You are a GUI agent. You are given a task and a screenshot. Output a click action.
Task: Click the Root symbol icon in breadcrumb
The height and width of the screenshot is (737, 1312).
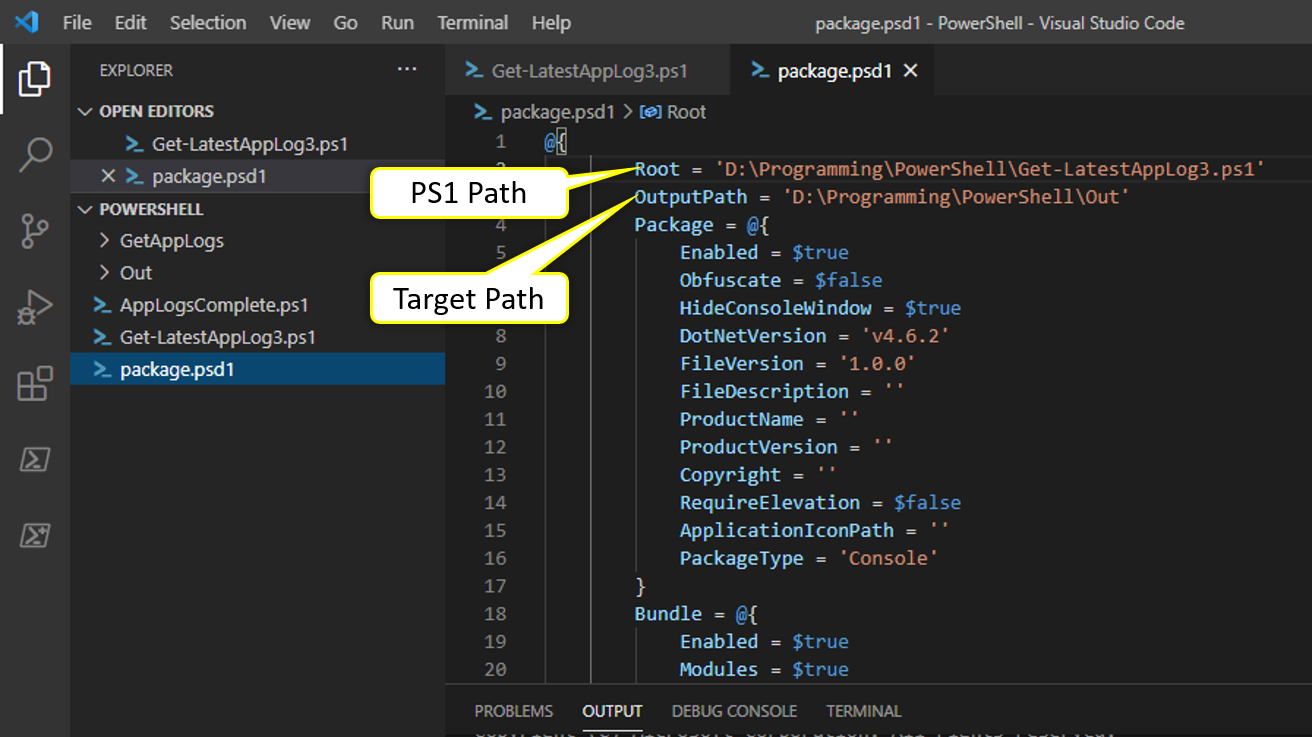(x=650, y=112)
